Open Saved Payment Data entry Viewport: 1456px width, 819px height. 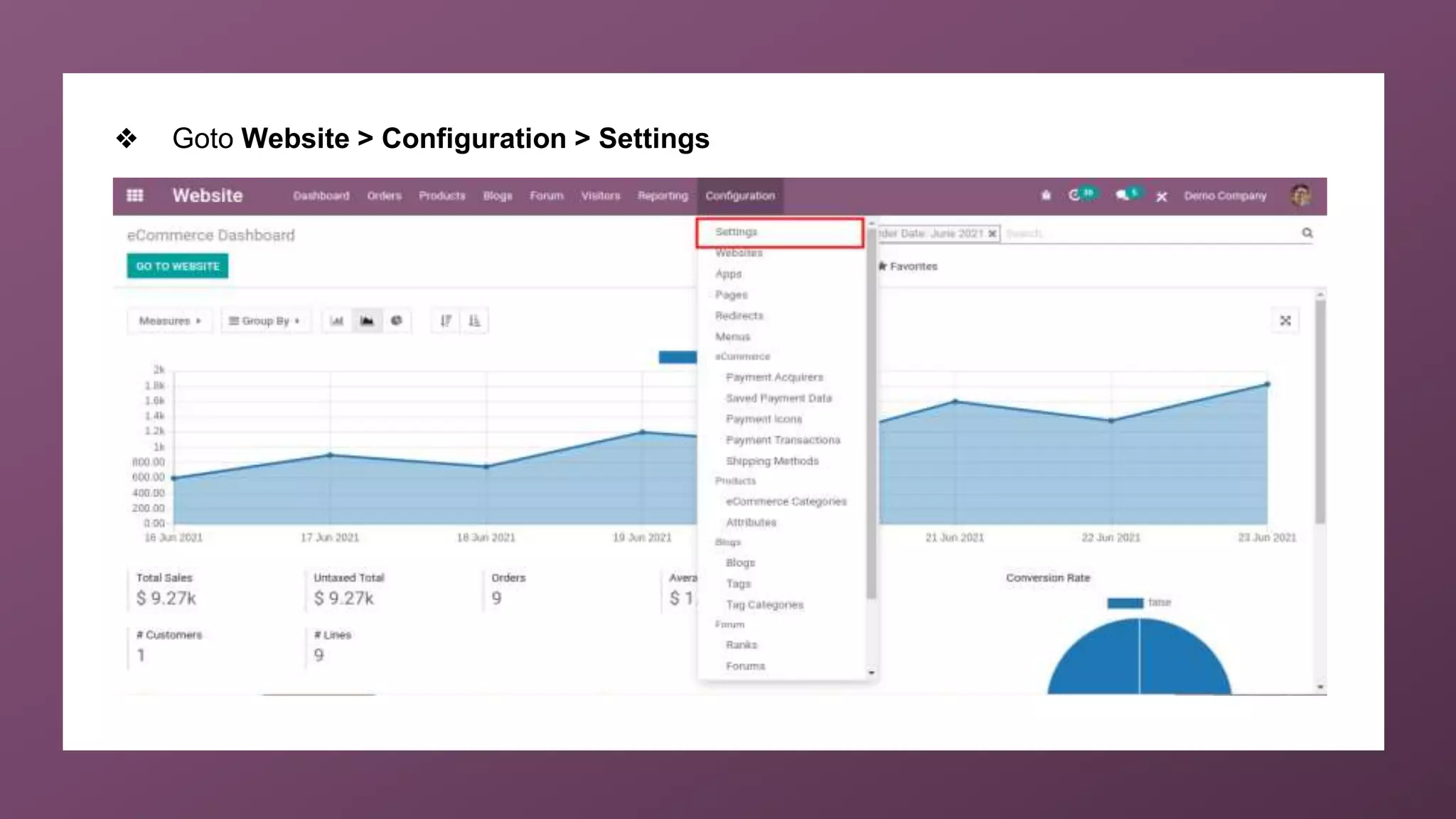point(778,398)
